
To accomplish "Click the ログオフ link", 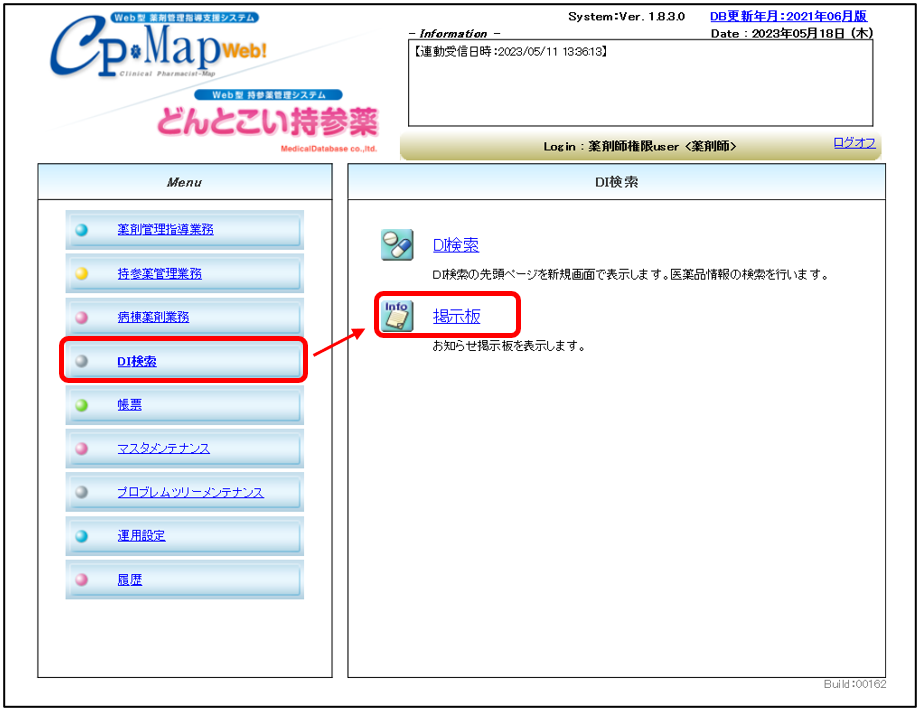I will 854,143.
